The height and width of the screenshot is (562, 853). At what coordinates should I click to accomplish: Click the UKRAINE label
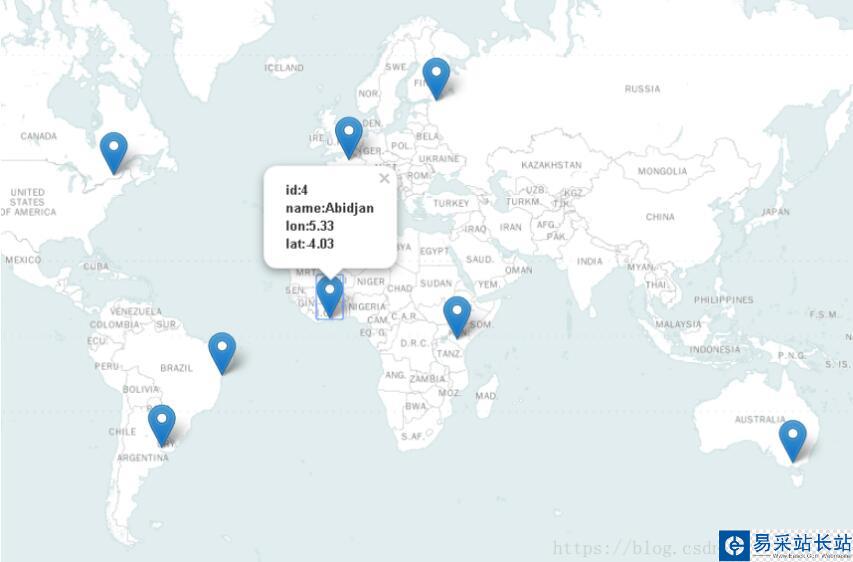tap(439, 159)
